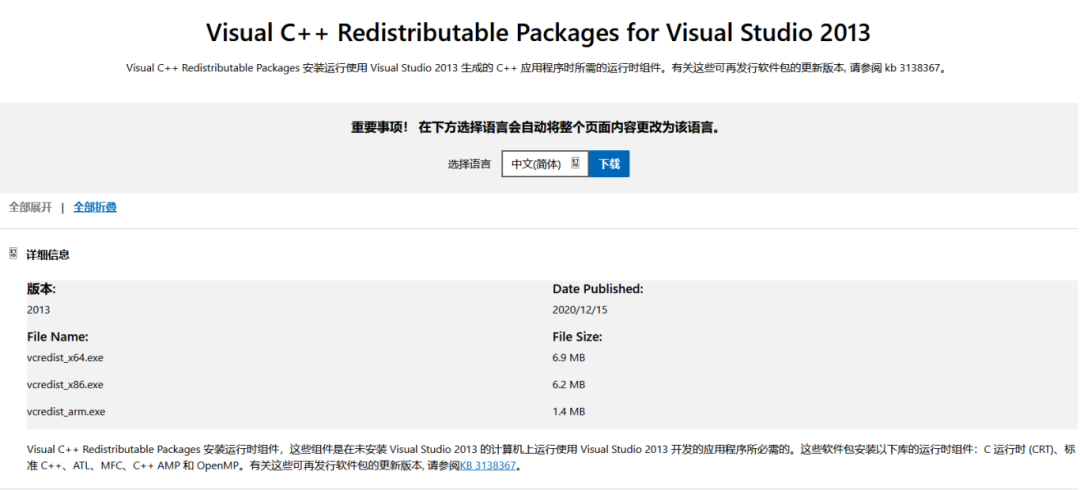Open the KB 3138367 link
Screen dimensions: 1080x490
[x=488, y=466]
